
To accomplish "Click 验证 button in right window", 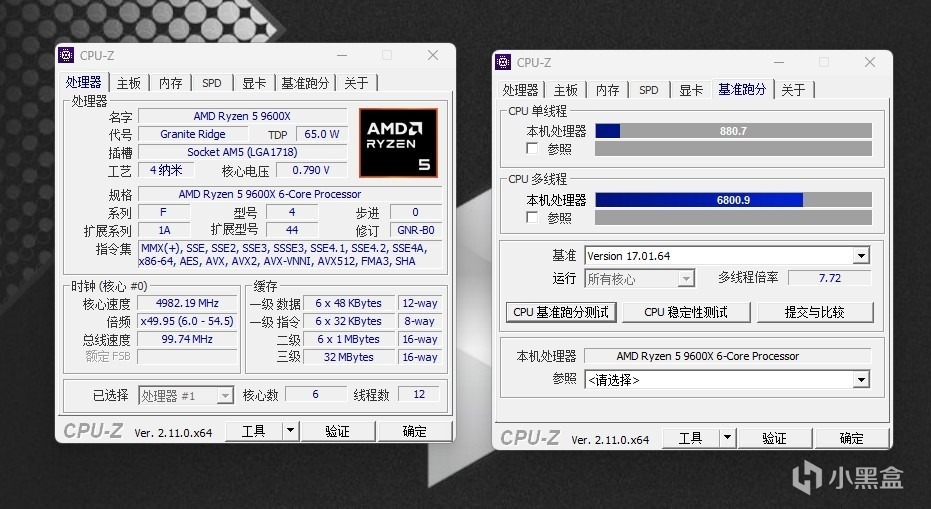I will (x=774, y=438).
